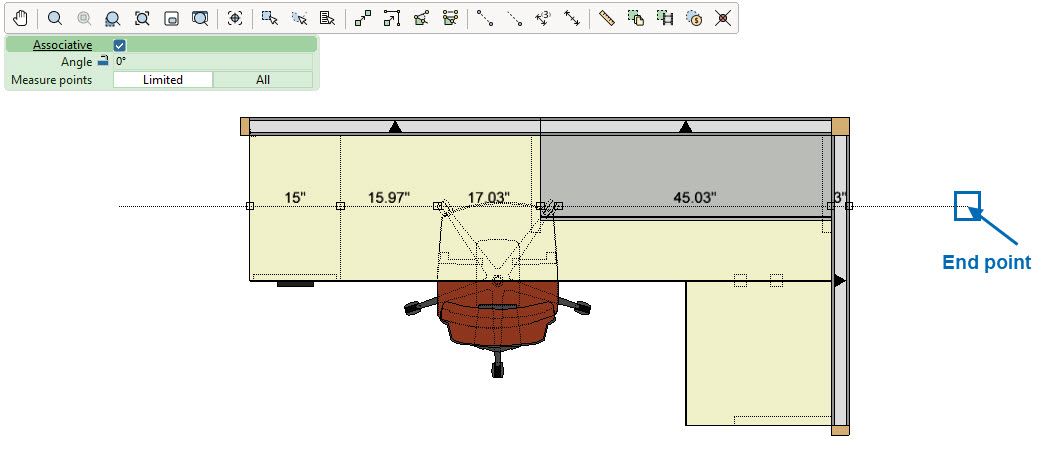Viewport: 1046px width, 466px height.
Task: Uncheck the Associative checkbox
Action: (119, 45)
